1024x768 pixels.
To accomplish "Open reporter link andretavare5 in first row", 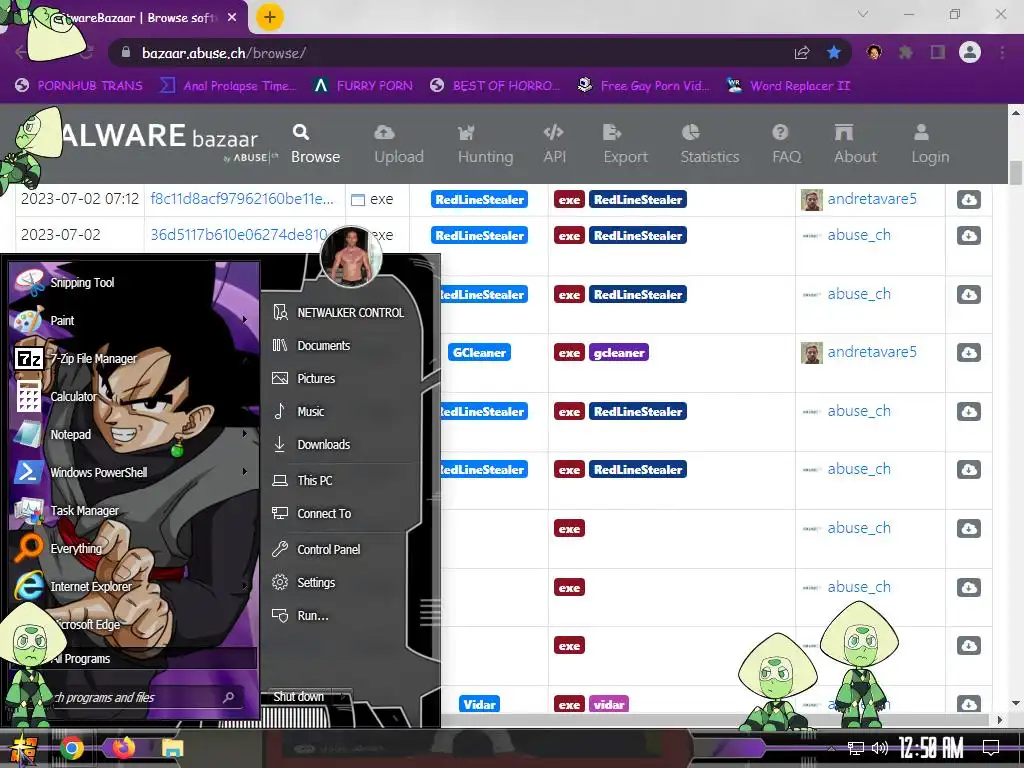I will pos(872,199).
